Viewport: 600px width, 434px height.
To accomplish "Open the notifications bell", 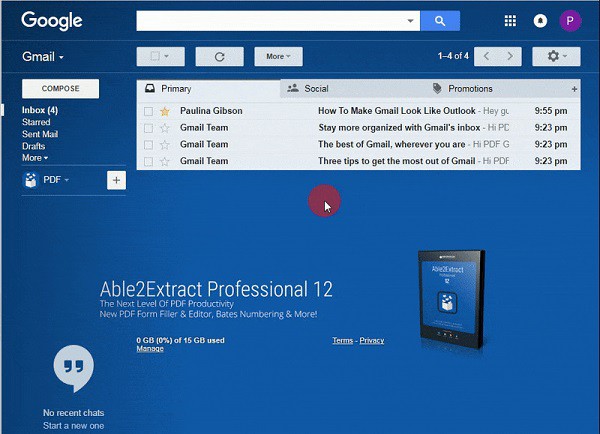I will pos(540,21).
